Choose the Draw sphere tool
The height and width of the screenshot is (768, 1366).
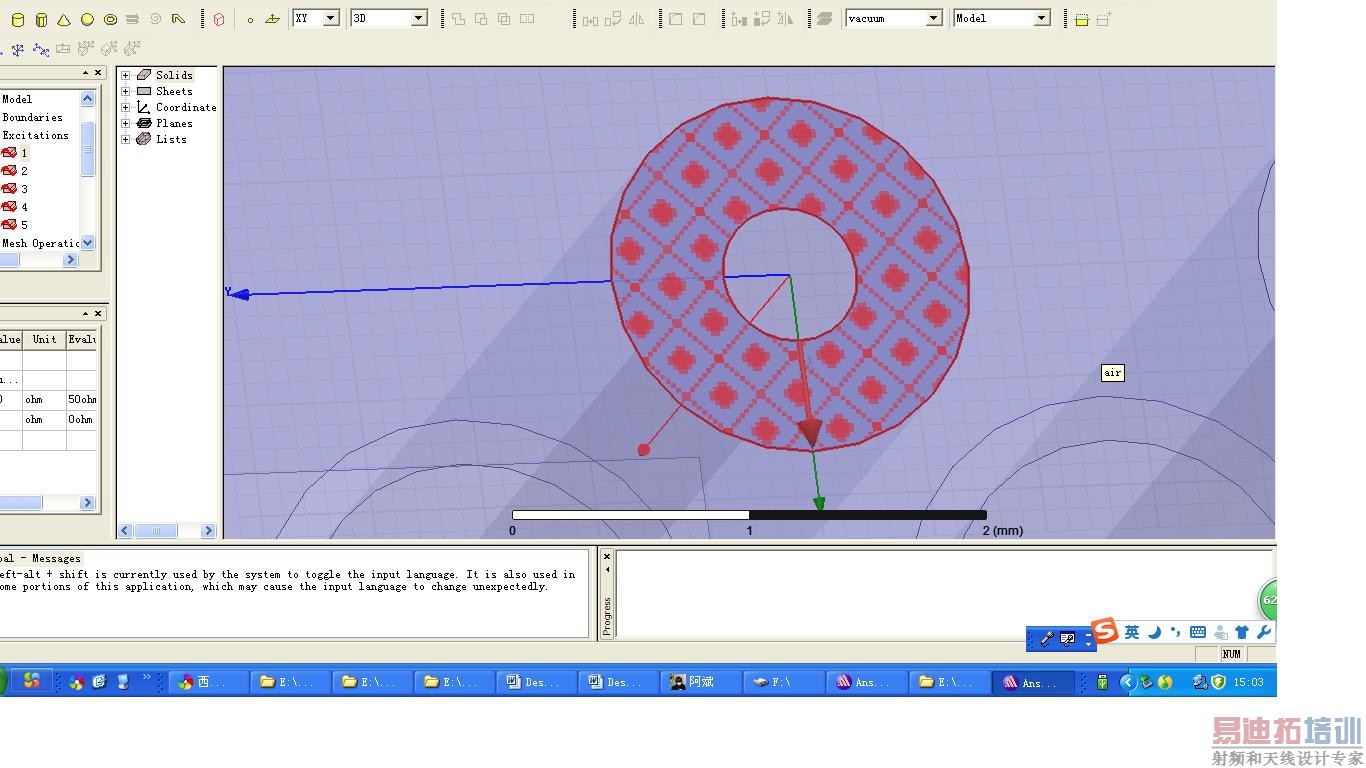click(87, 19)
